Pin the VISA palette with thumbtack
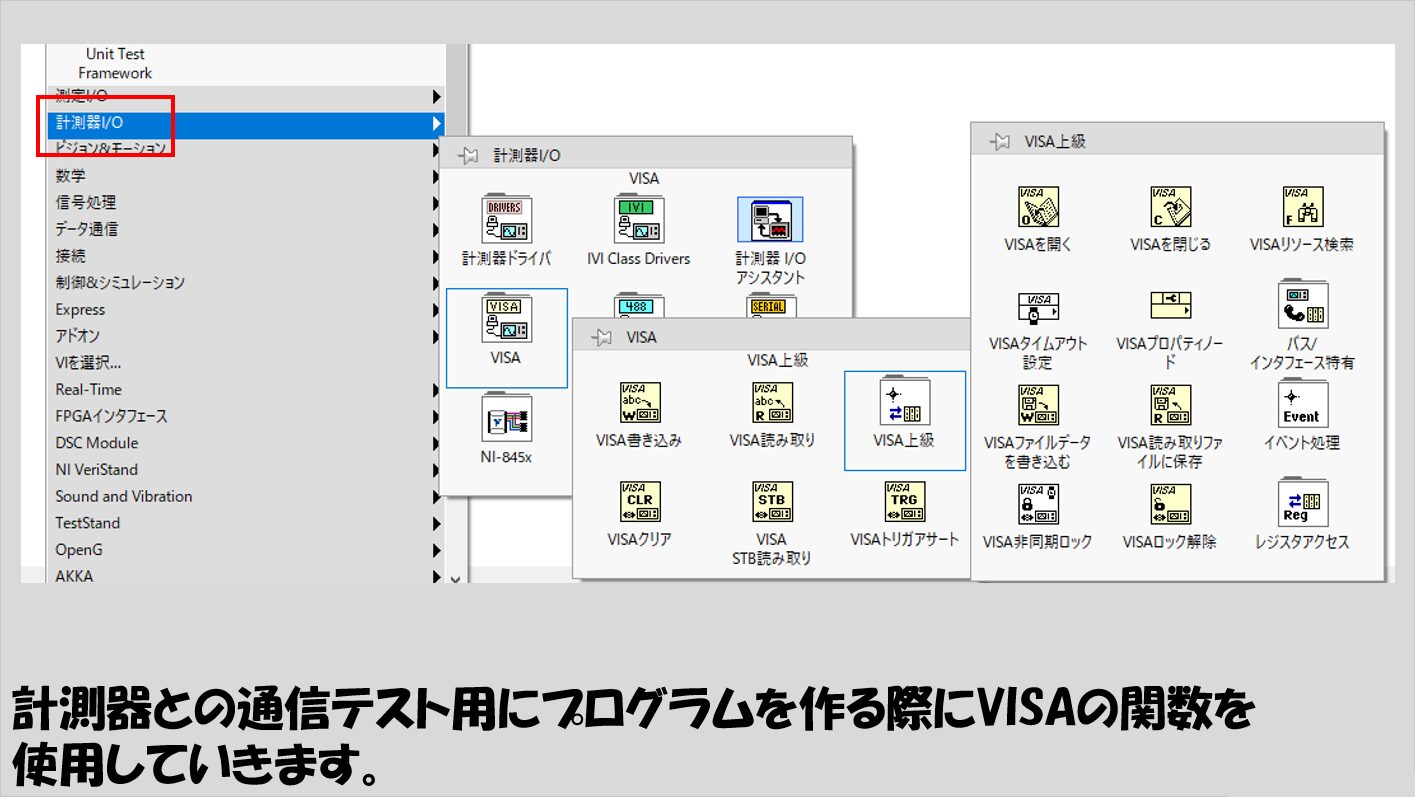This screenshot has height=797, width=1415. tap(601, 338)
